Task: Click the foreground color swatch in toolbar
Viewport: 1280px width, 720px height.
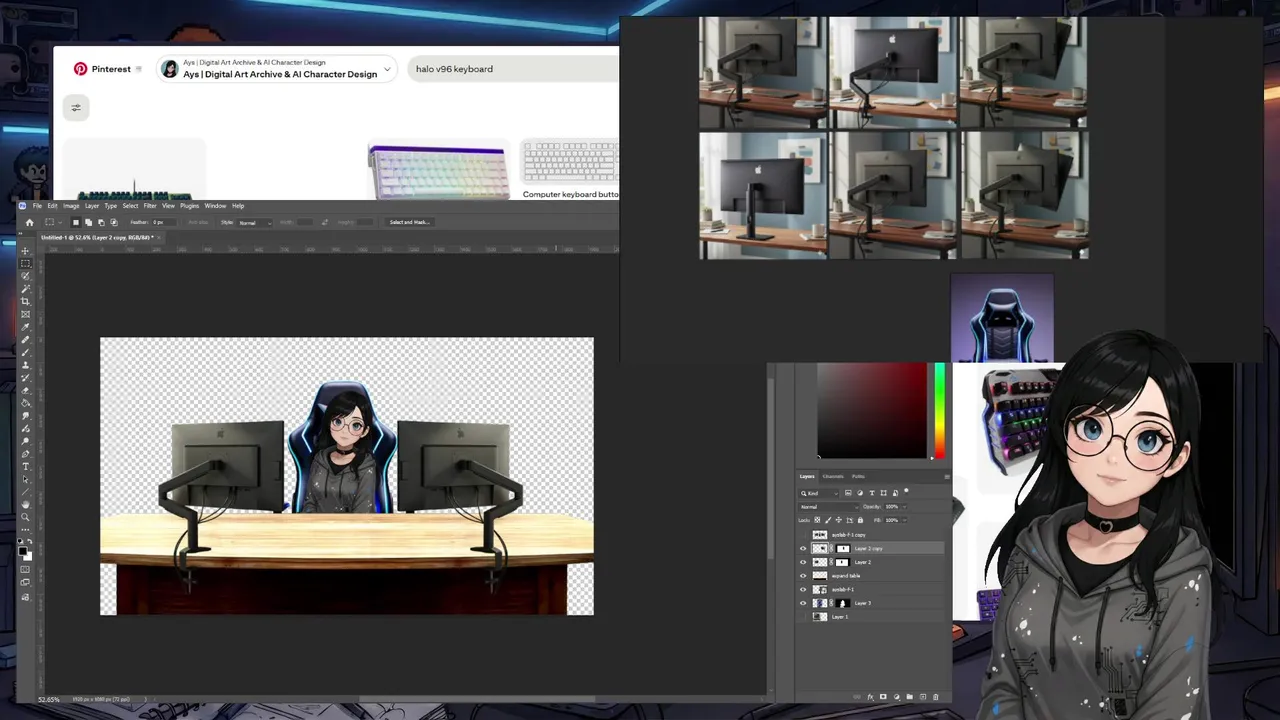Action: click(x=23, y=551)
